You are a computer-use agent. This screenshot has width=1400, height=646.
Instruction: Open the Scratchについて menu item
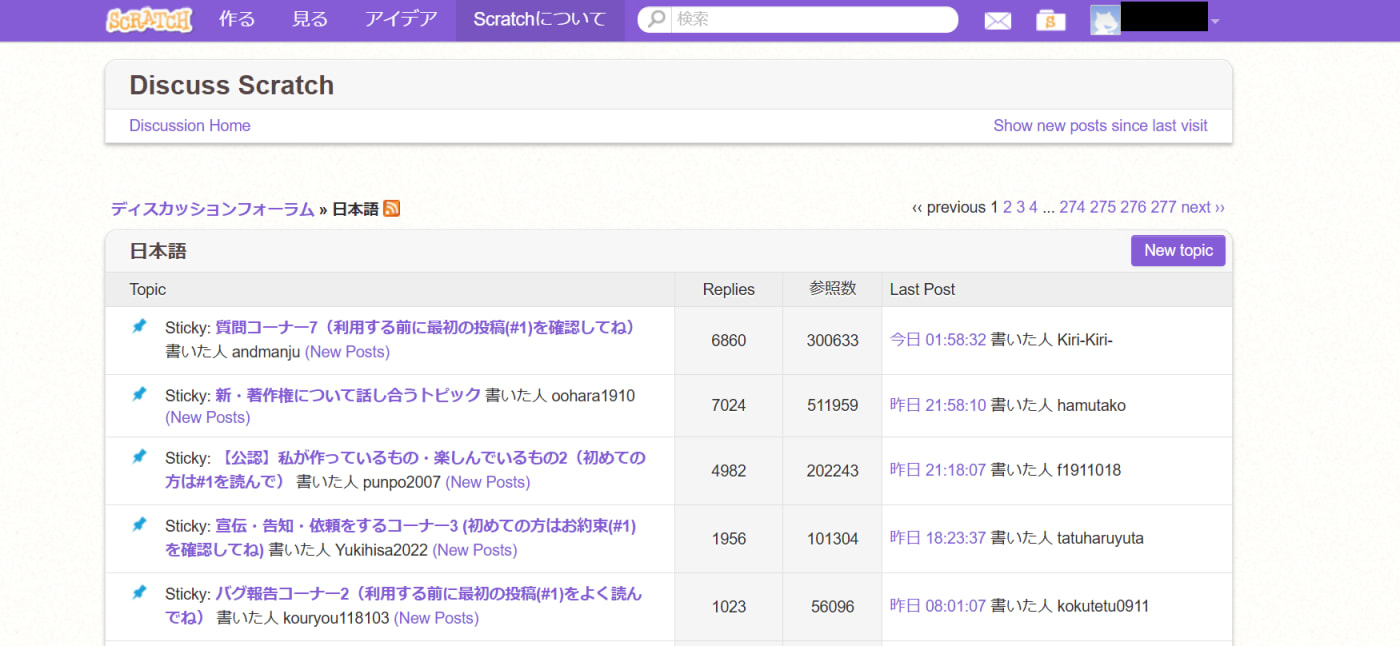point(540,20)
